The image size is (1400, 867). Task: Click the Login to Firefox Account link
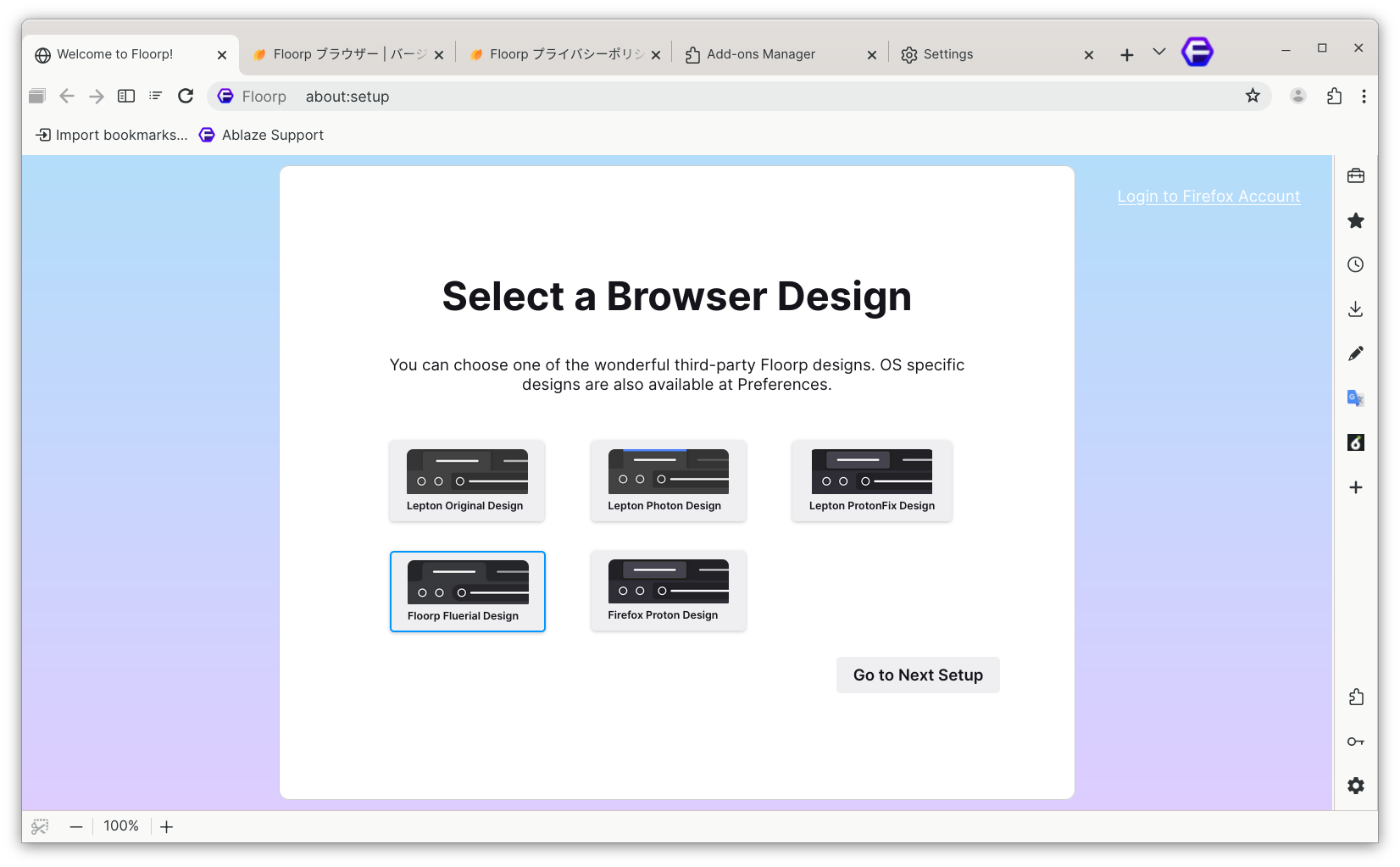point(1208,196)
